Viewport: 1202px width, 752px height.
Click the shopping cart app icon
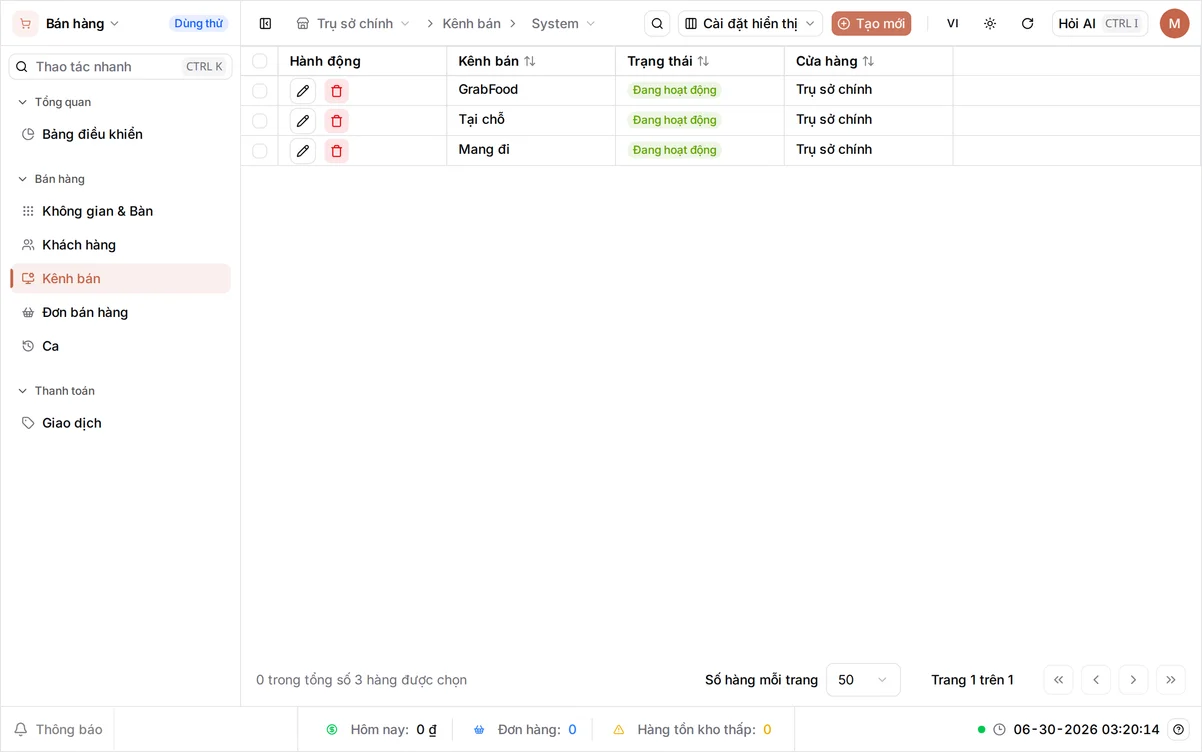tap(25, 23)
